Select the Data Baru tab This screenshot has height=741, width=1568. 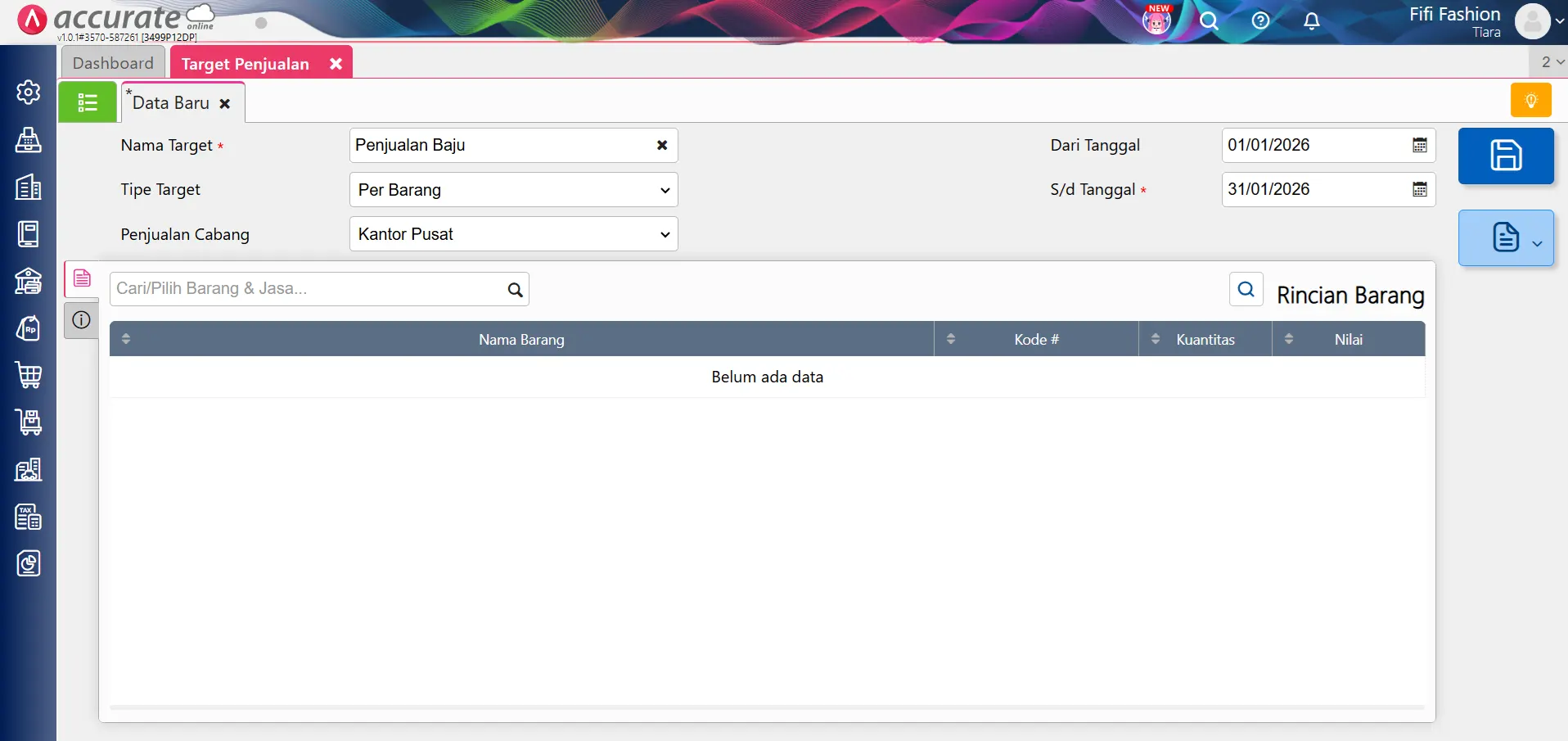point(170,102)
